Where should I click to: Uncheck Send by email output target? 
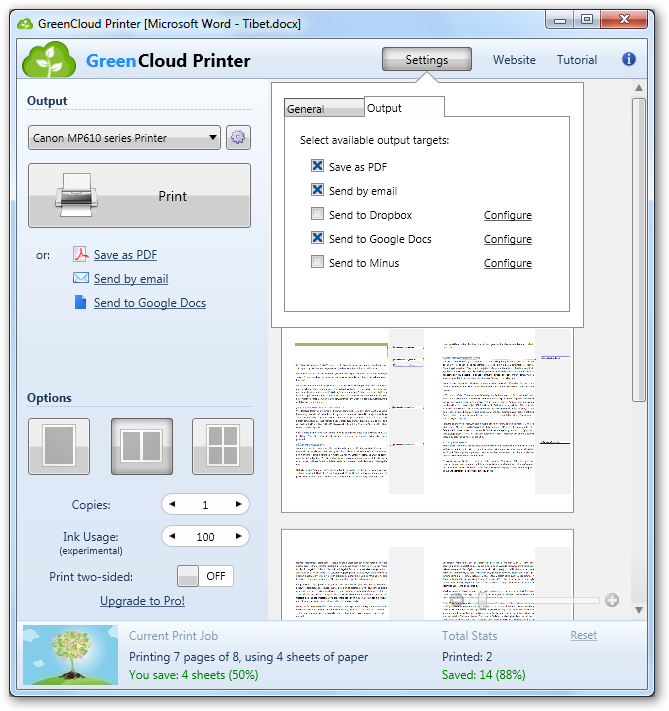317,190
